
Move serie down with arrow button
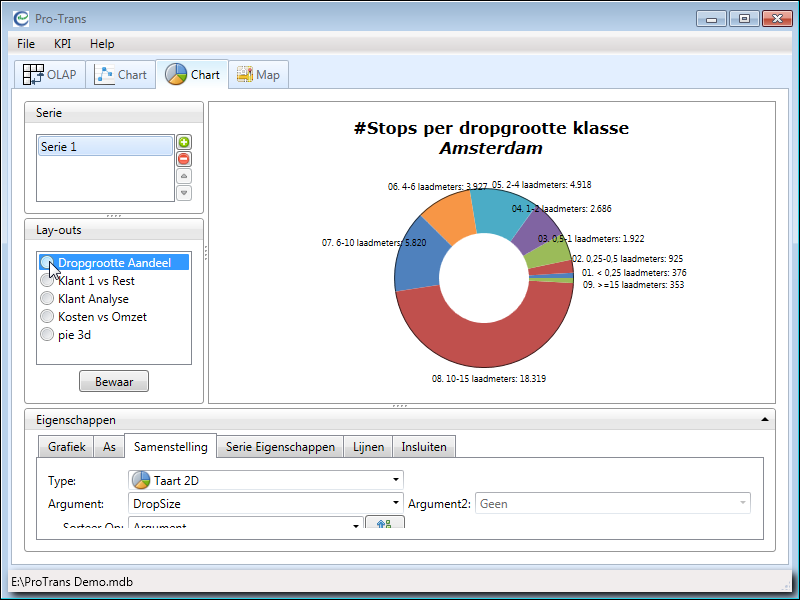(x=184, y=192)
